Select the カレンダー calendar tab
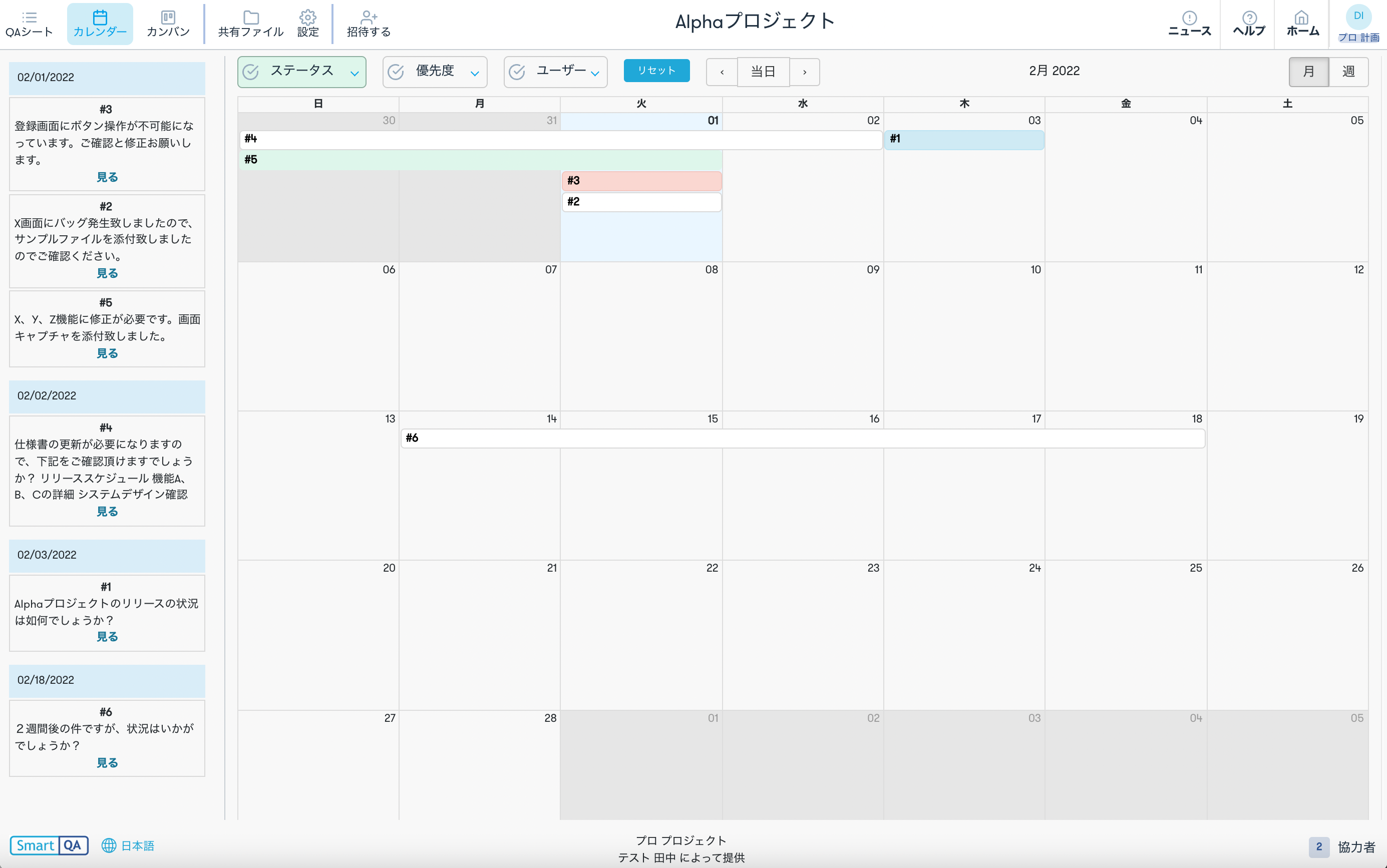This screenshot has height=868, width=1387. (x=100, y=24)
